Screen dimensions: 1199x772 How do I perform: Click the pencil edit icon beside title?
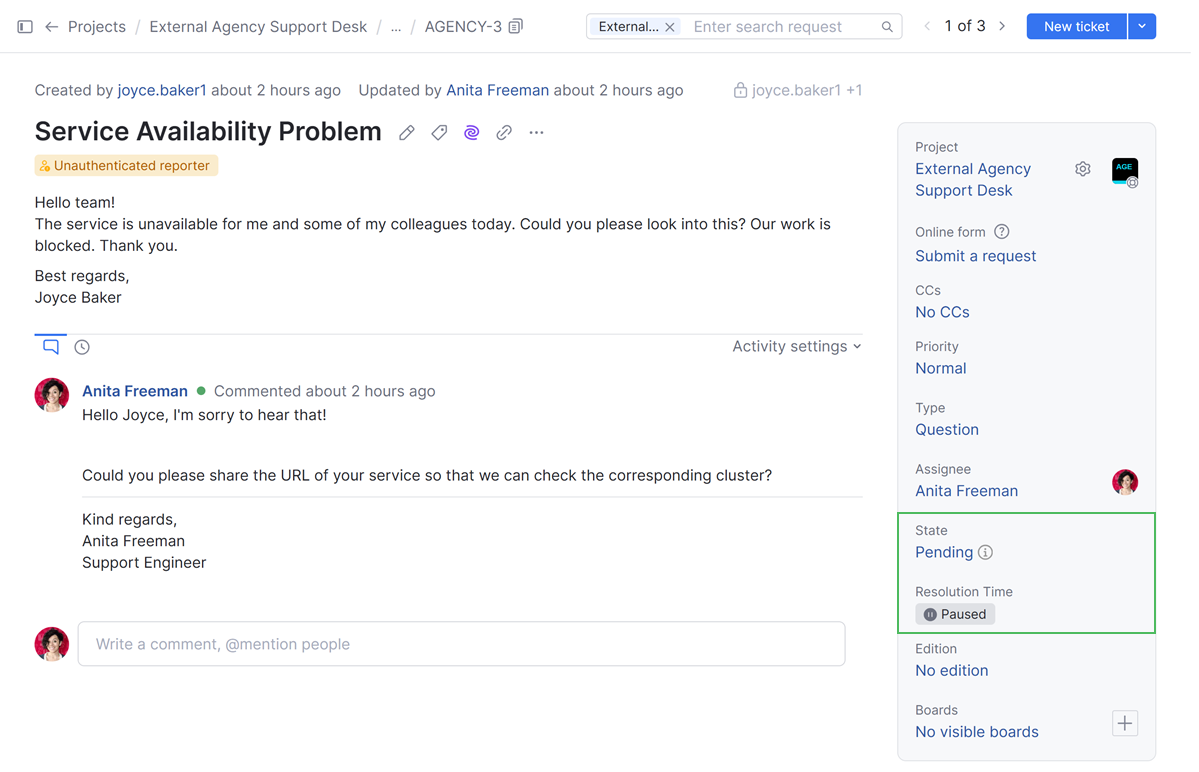pos(407,133)
